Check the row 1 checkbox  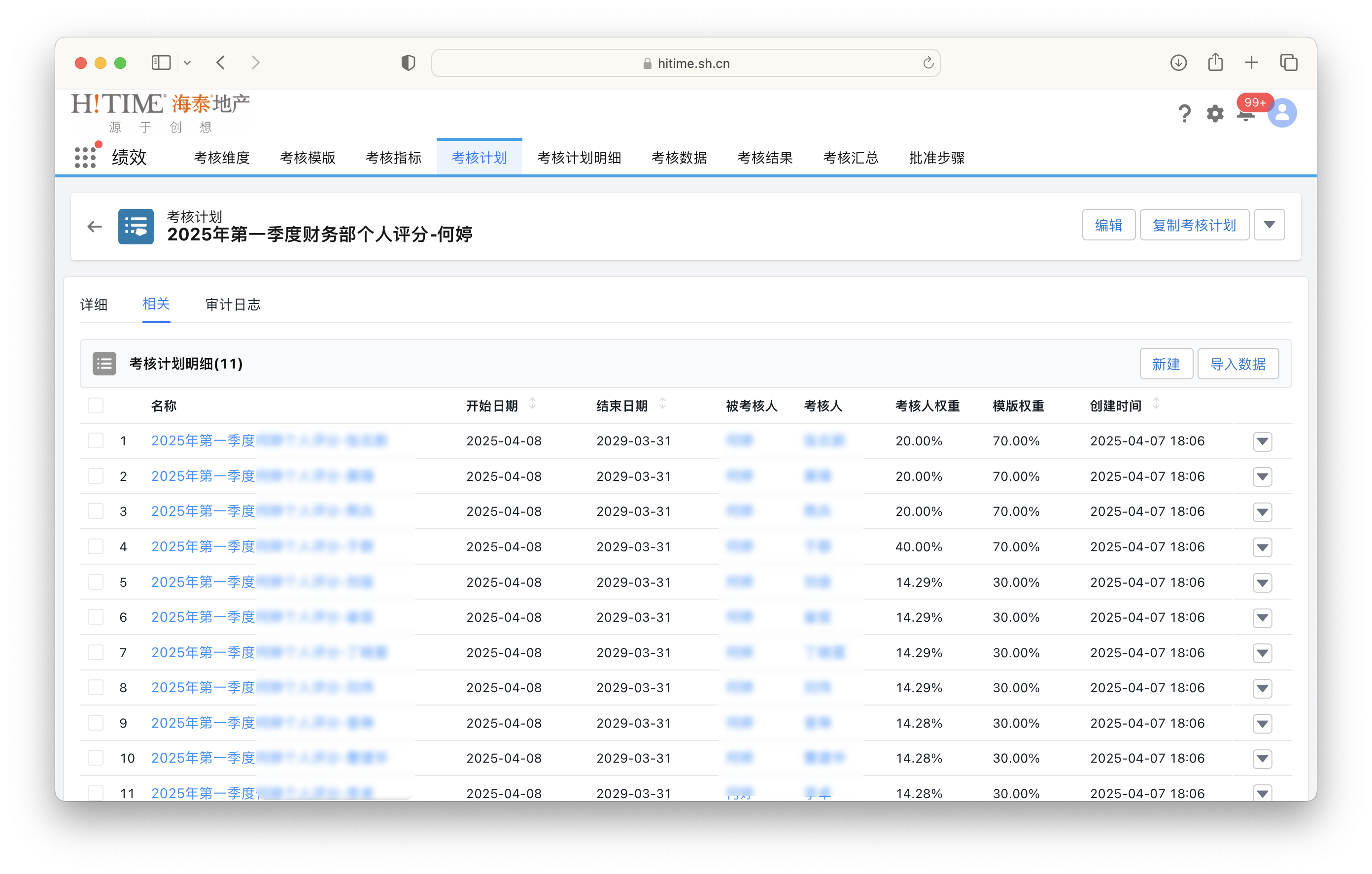pos(96,440)
